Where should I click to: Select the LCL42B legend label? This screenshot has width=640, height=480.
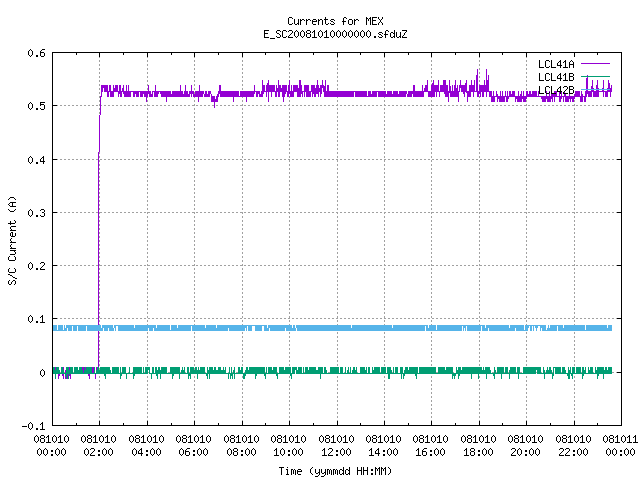[556, 90]
